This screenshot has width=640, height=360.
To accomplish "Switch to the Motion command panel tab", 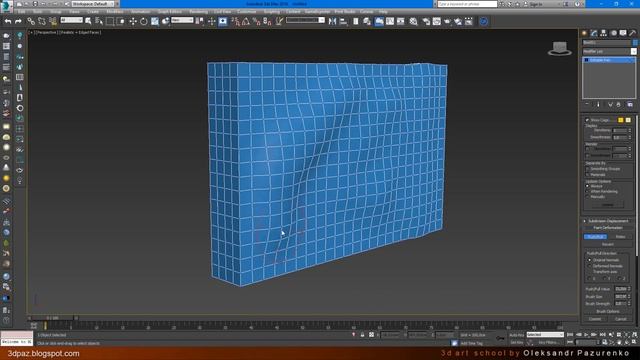I will 613,33.
